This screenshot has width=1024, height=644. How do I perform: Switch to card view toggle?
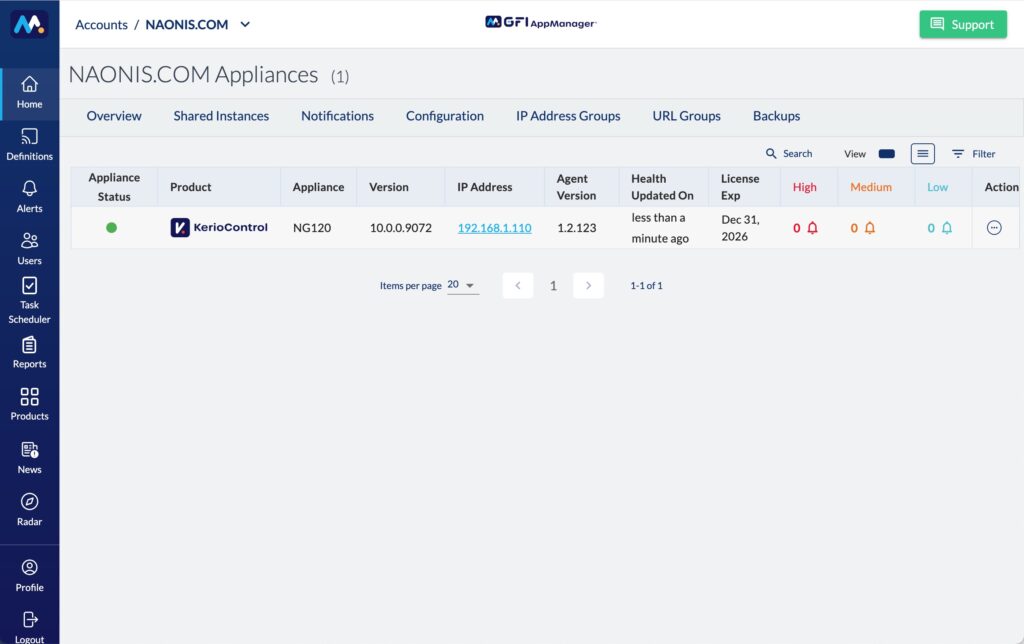[886, 154]
